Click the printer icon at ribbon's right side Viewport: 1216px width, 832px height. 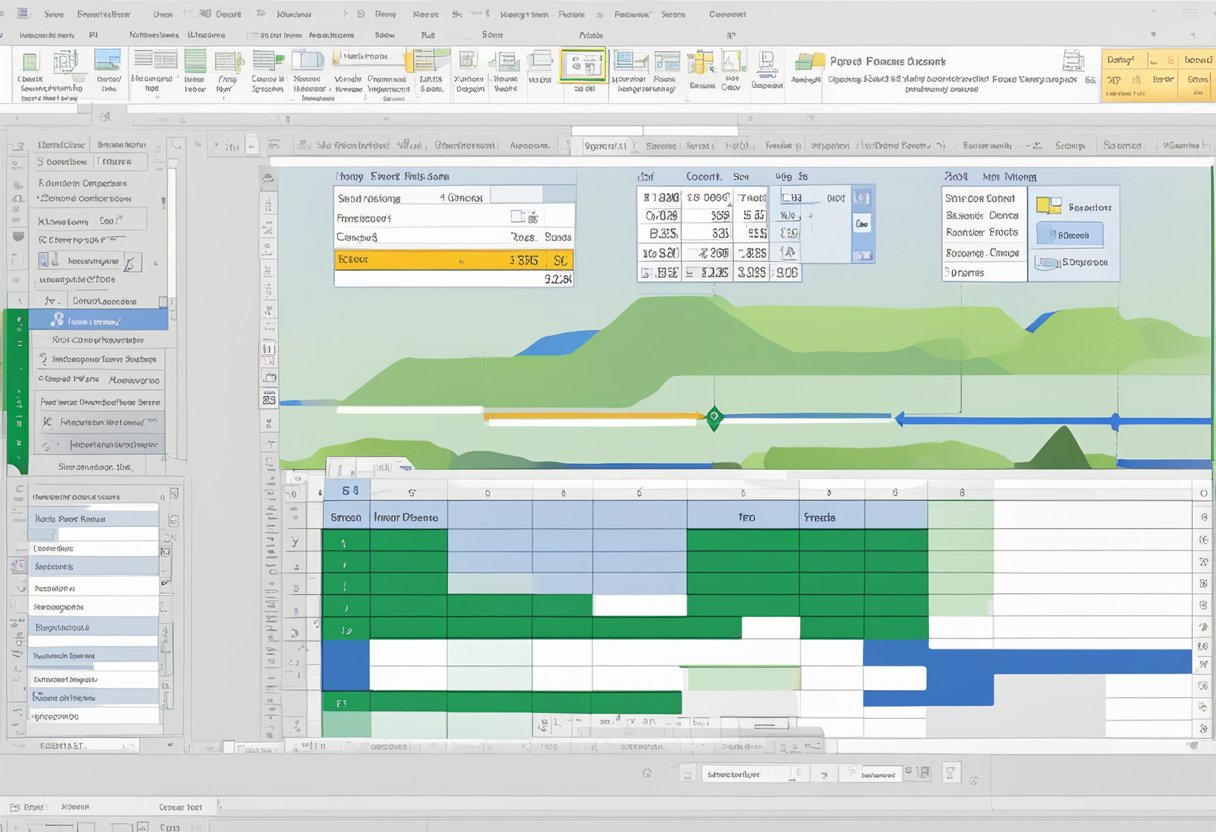1073,60
